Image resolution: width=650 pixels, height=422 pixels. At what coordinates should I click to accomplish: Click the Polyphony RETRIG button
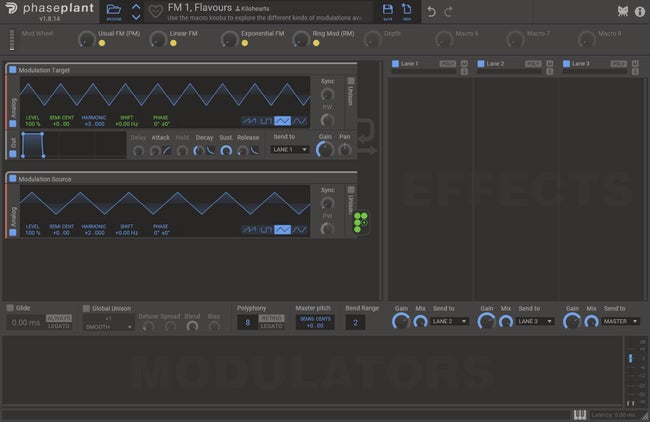[x=271, y=318]
